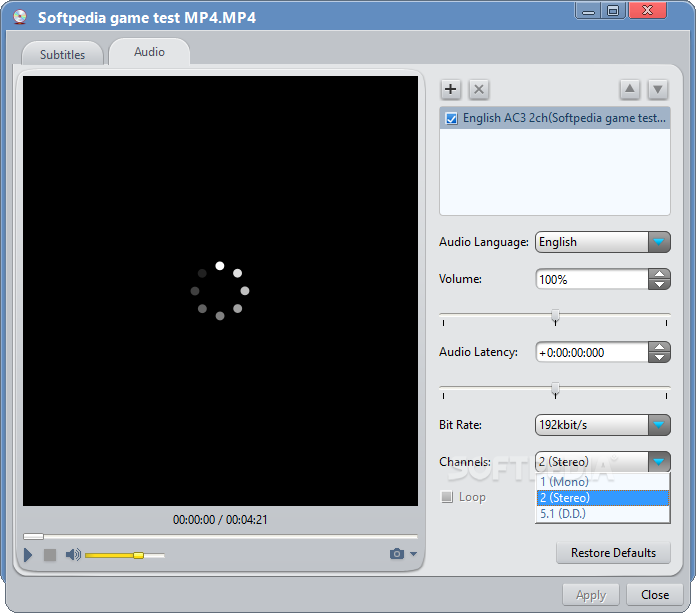Mute the preview speaker icon
The width and height of the screenshot is (696, 613).
[x=73, y=554]
